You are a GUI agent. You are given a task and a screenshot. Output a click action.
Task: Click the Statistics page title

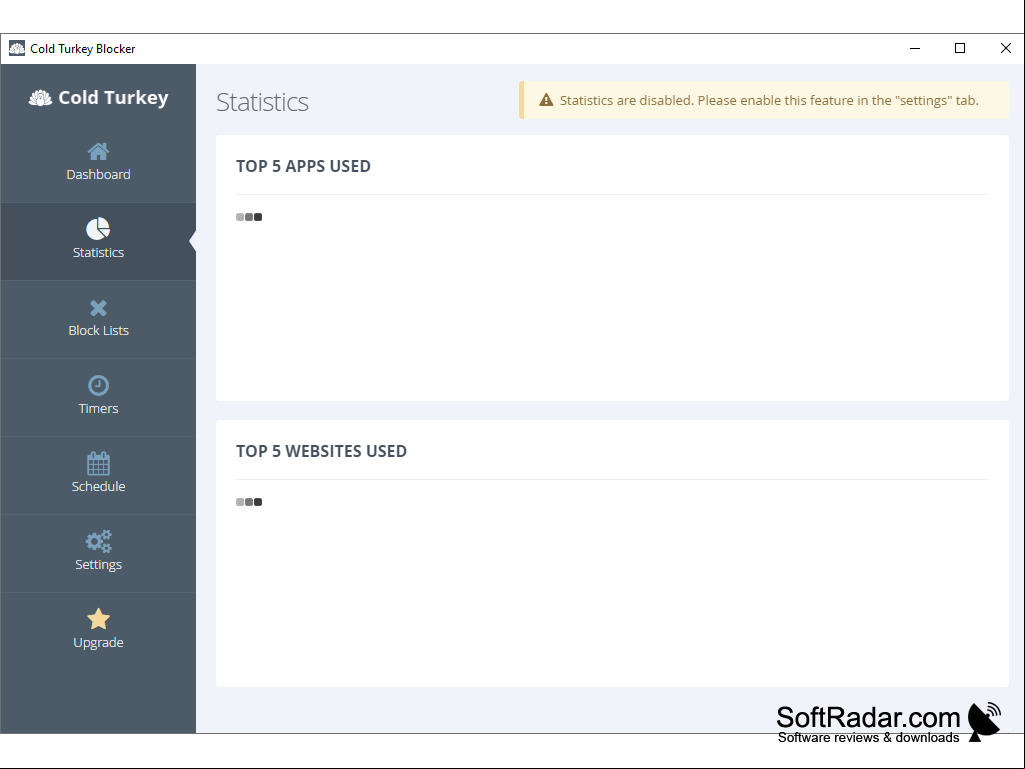tap(262, 102)
